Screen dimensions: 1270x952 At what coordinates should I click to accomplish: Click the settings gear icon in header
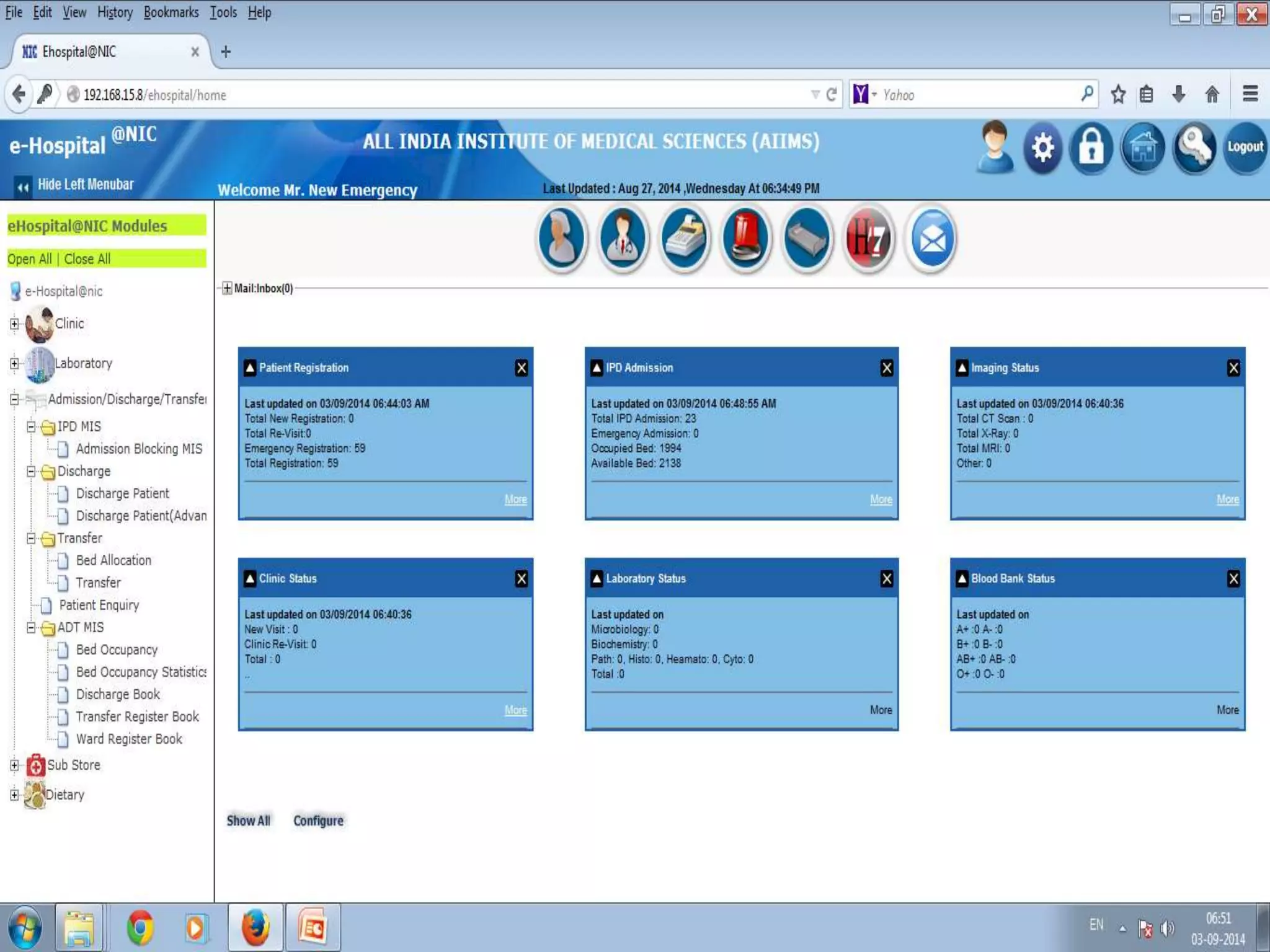click(x=1043, y=148)
